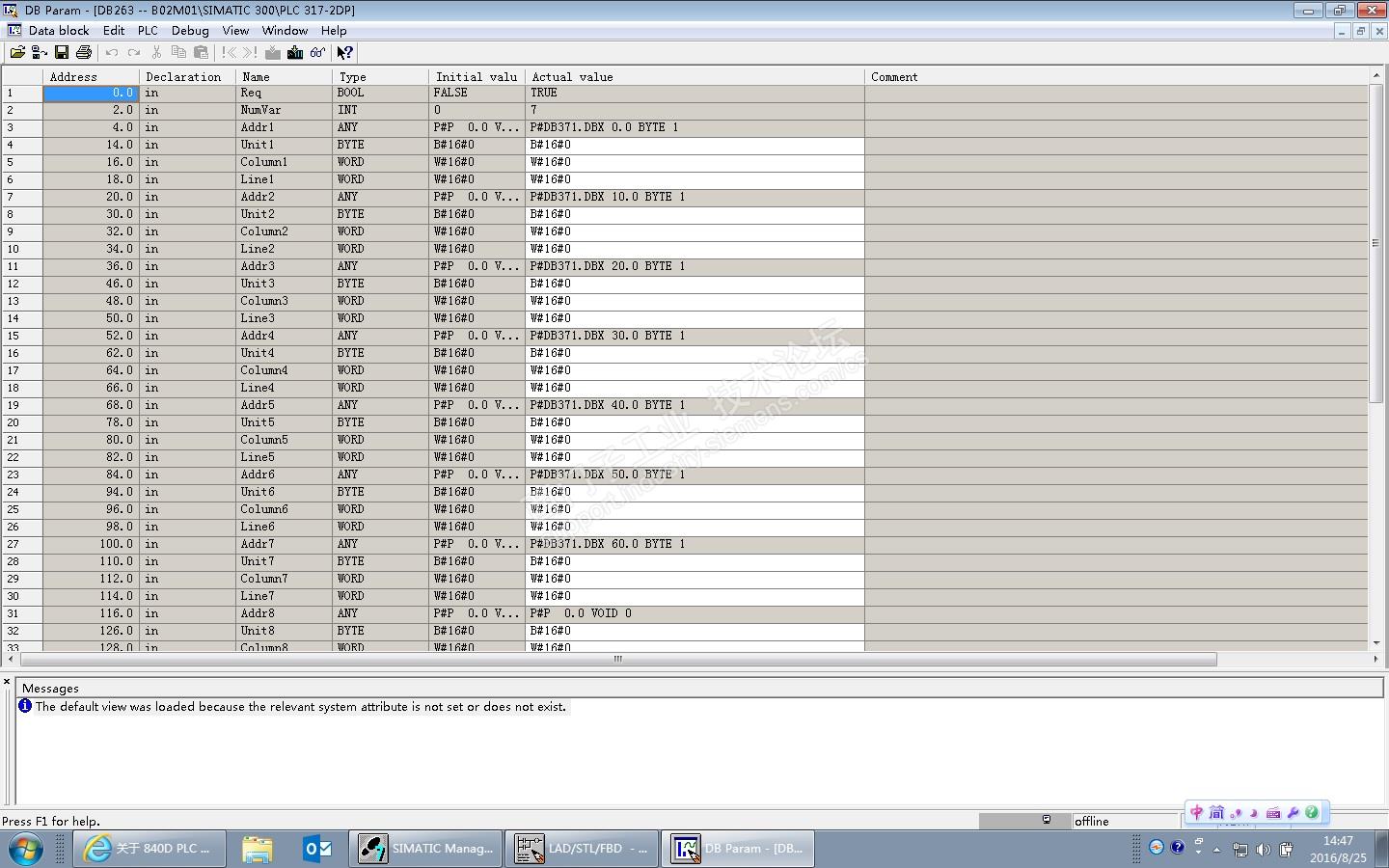Open the Data block menu

[59, 30]
